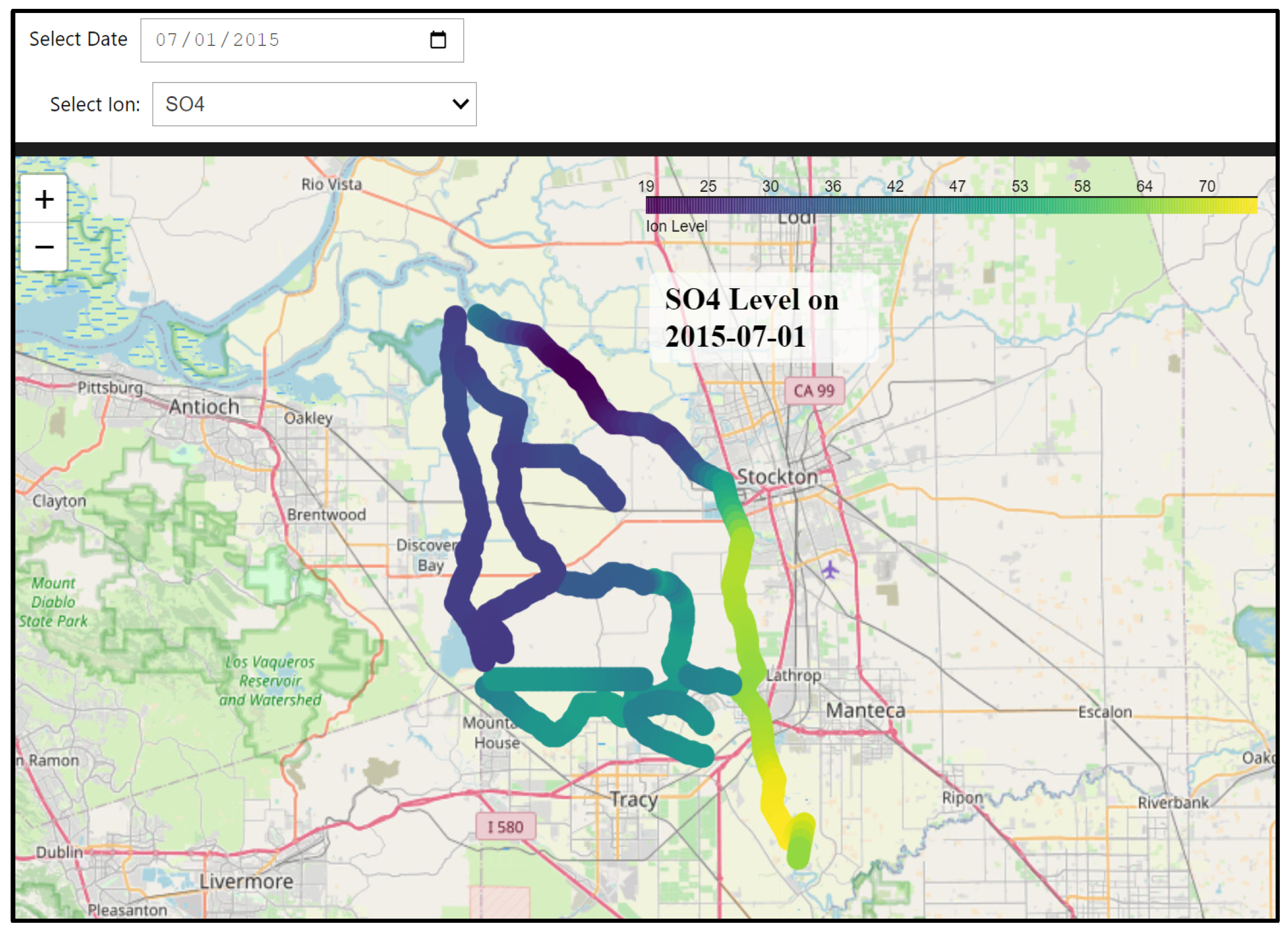Click the I 580 highway shield
Image resolution: width=1288 pixels, height=934 pixels.
click(x=505, y=827)
